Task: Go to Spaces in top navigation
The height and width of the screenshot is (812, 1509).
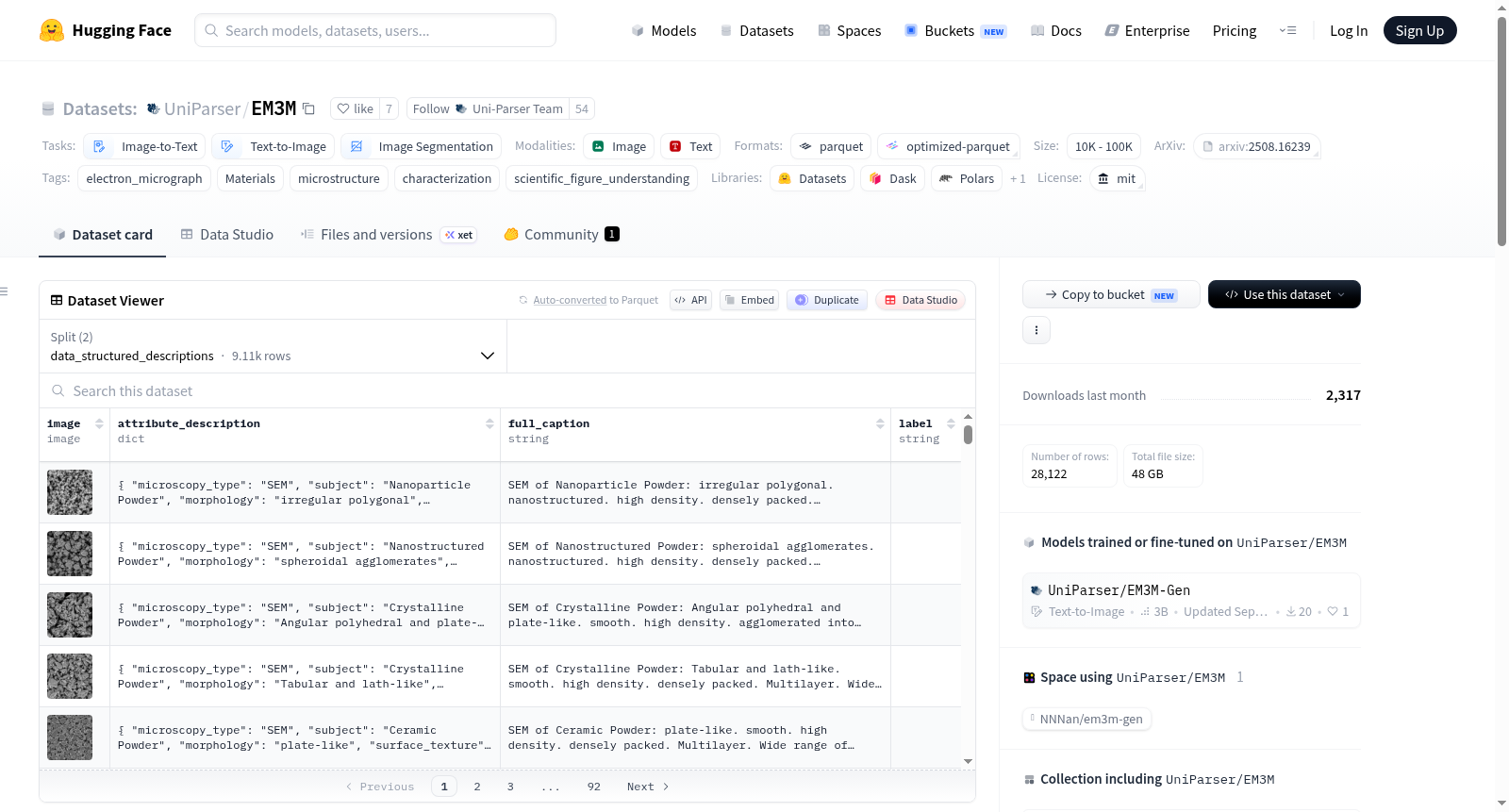Action: click(849, 30)
